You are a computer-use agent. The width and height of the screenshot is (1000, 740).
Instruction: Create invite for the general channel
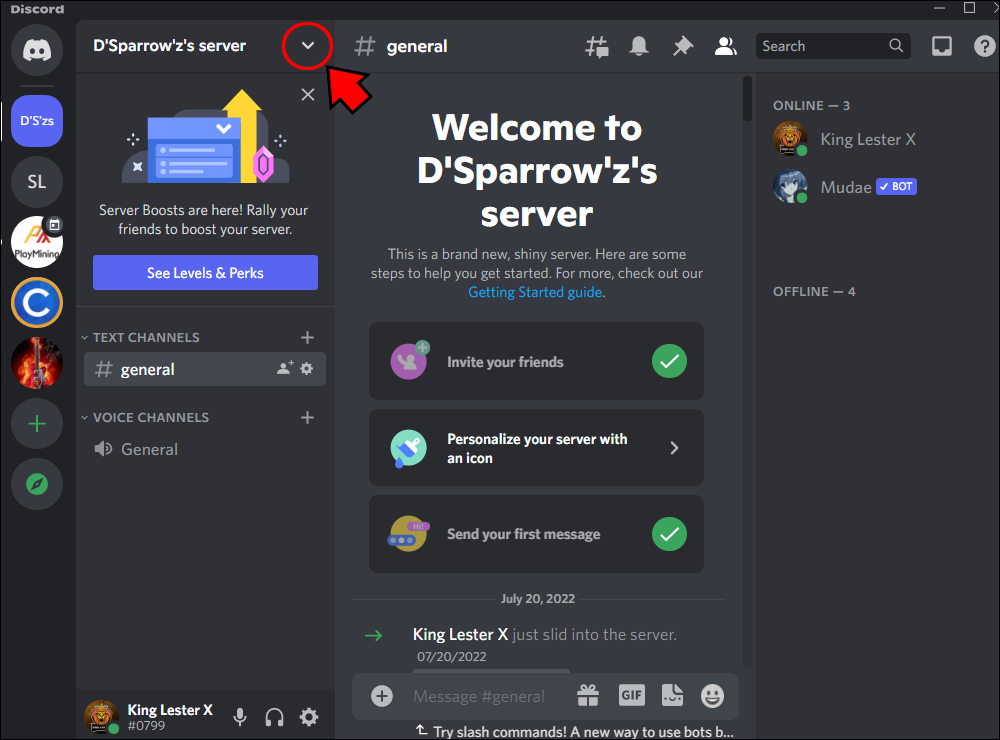[x=284, y=368]
